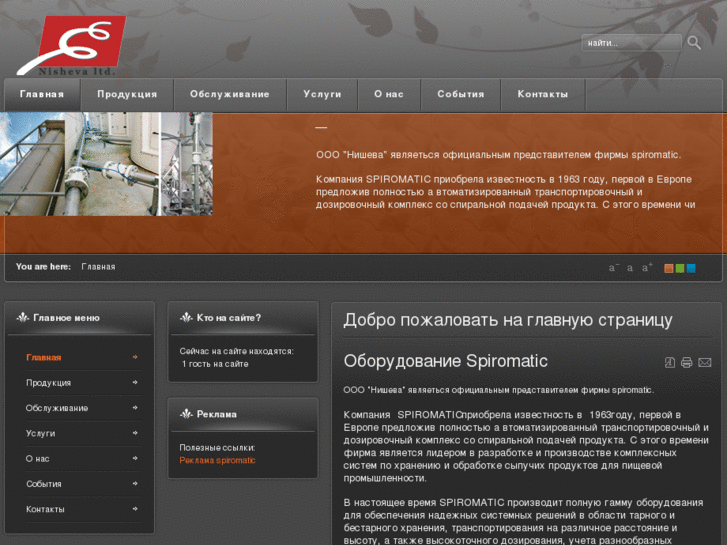This screenshot has height=545, width=727.
Task: Click the Spiromatic equipment banner photo
Action: pyautogui.click(x=106, y=164)
